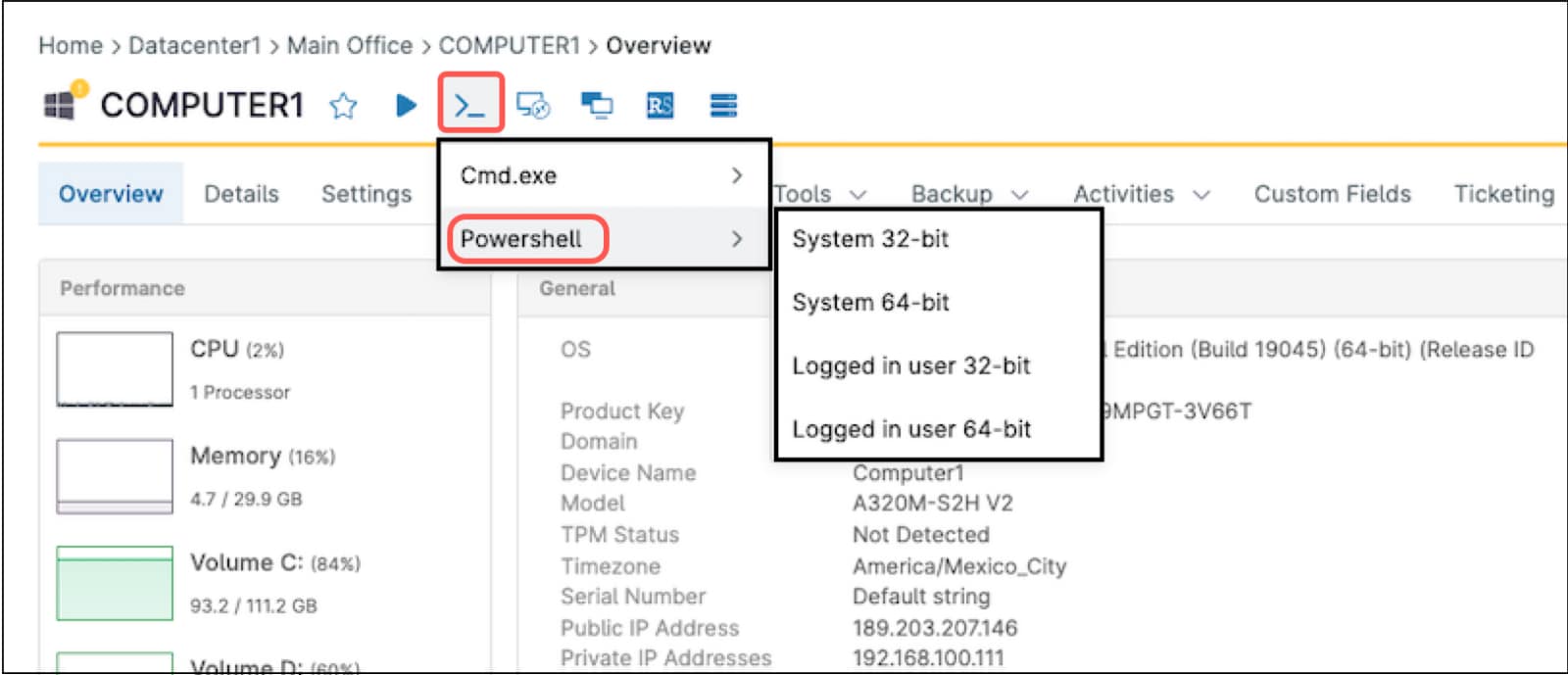The image size is (1568, 675).
Task: Click the America/Mexico_City timezone value
Action: tap(959, 565)
